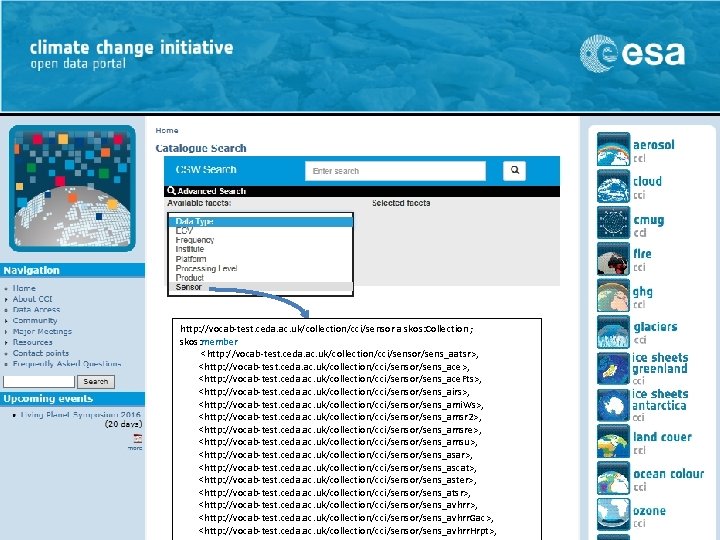The height and width of the screenshot is (540, 720).
Task: Click the sens_avhrrGac URL line
Action: 346,518
